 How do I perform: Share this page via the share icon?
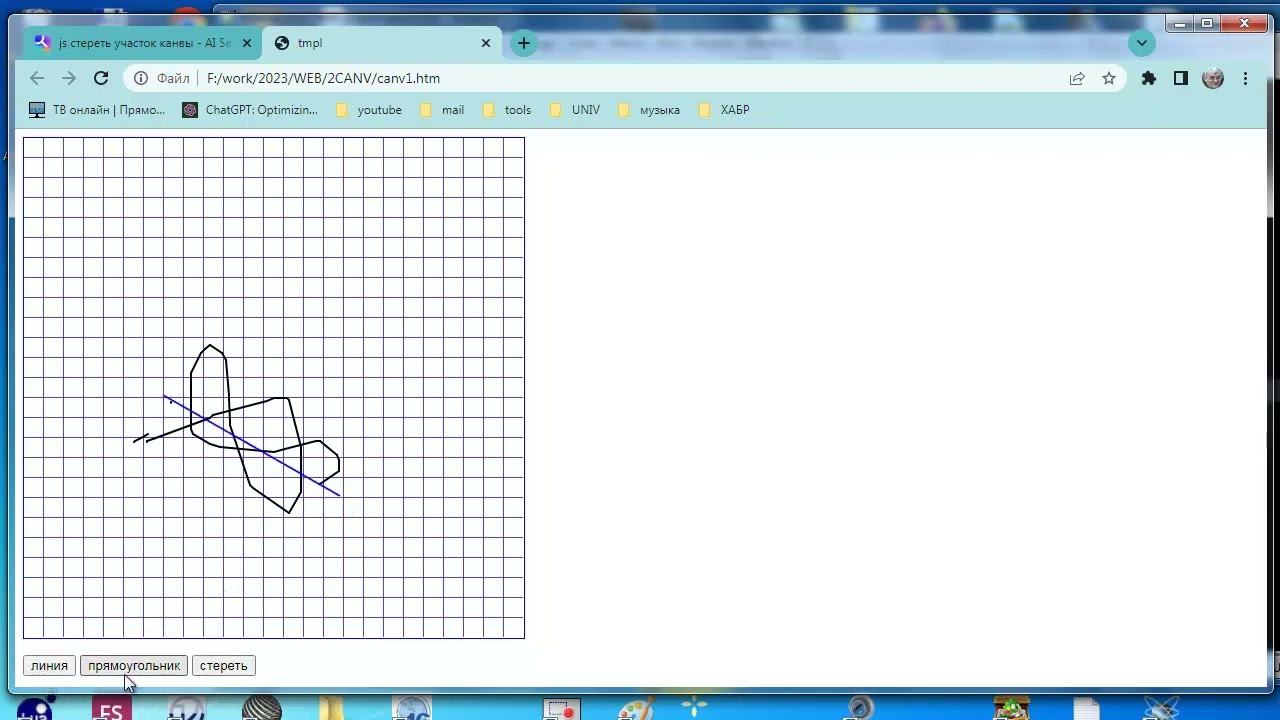1077,78
